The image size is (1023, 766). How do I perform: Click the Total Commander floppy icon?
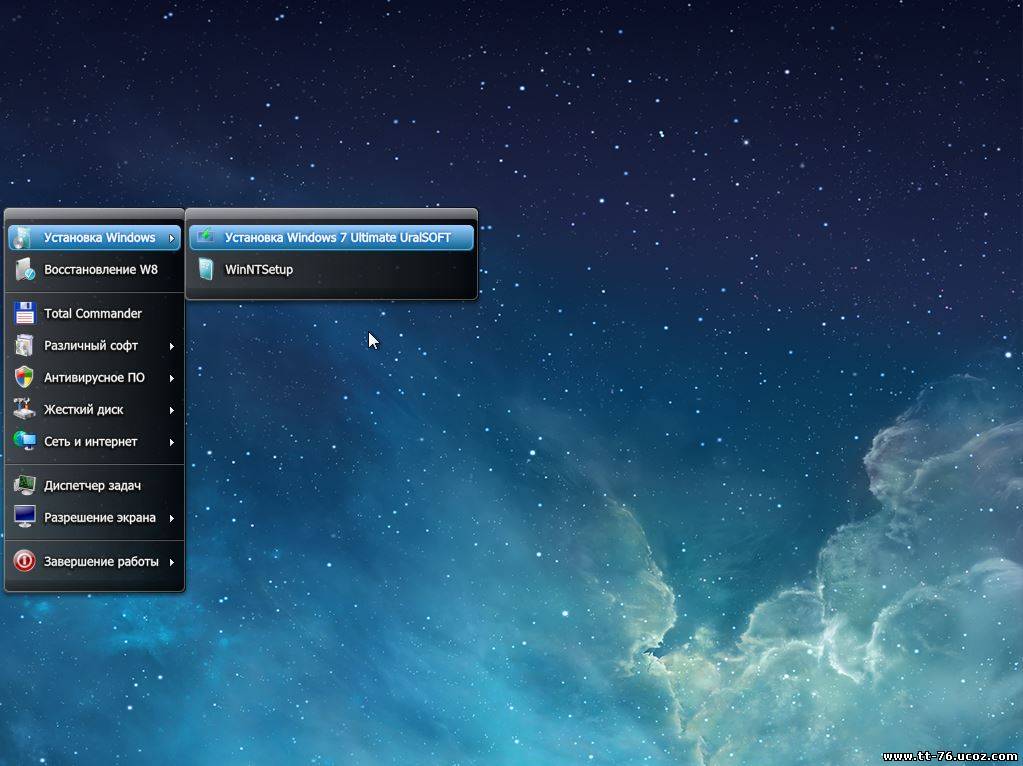pyautogui.click(x=25, y=313)
